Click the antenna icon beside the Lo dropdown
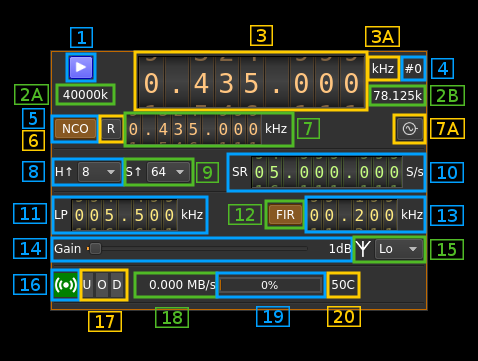 (363, 249)
